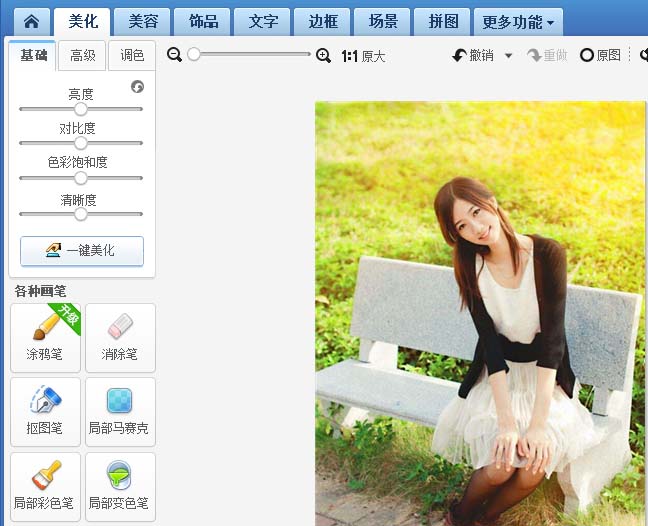Open the 场景 tab
The width and height of the screenshot is (648, 526).
(383, 21)
